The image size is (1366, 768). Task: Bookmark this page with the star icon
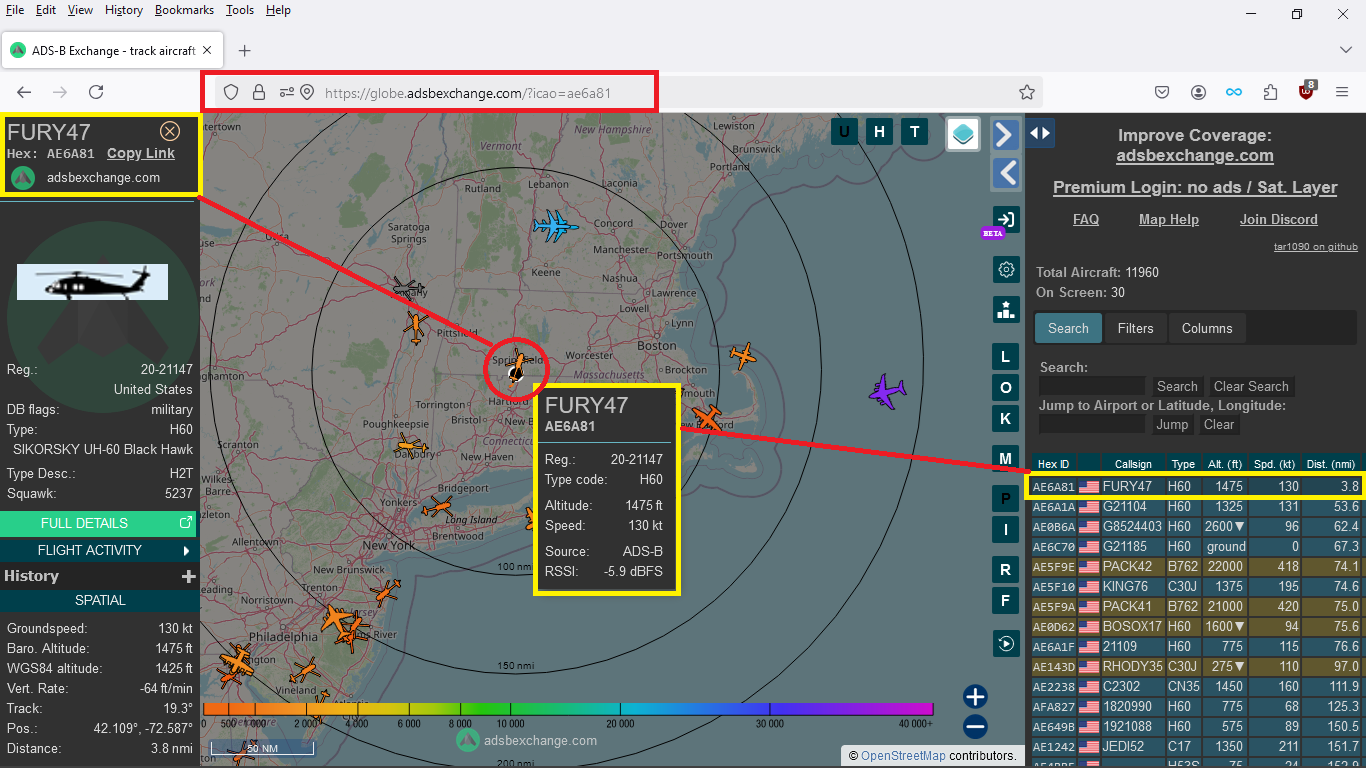1027,92
